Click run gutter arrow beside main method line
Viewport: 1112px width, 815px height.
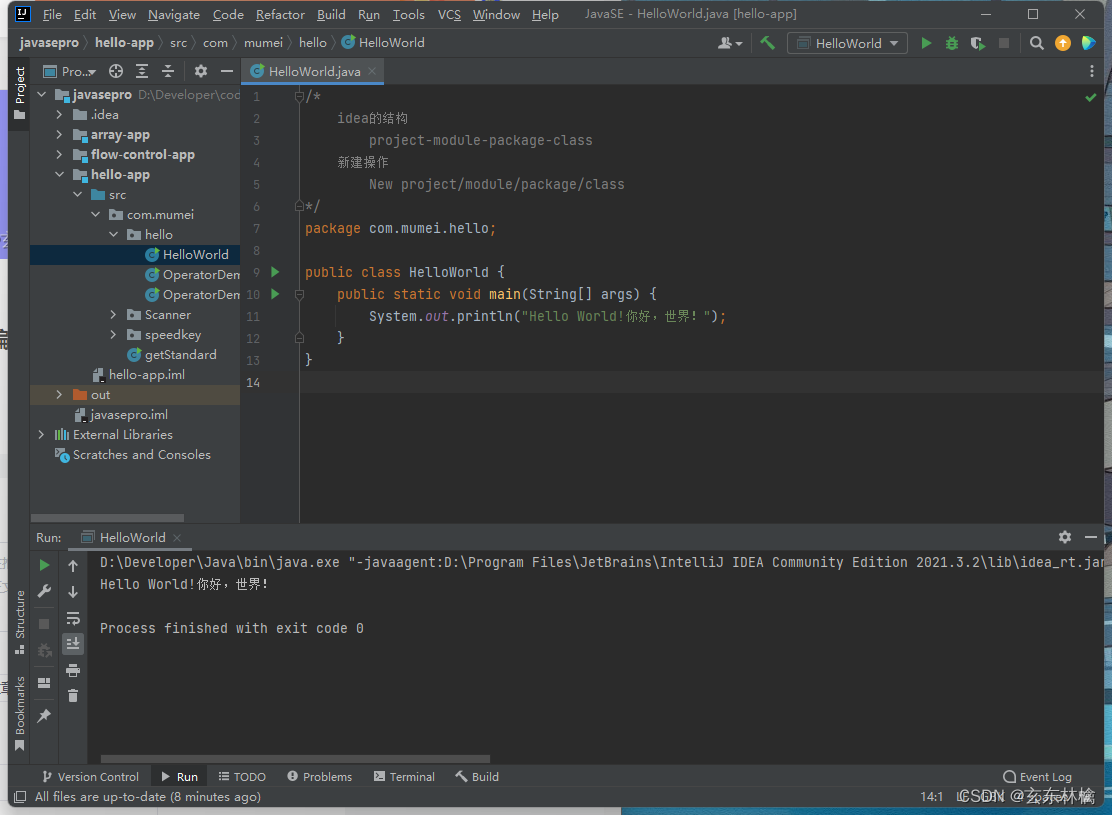coord(275,294)
